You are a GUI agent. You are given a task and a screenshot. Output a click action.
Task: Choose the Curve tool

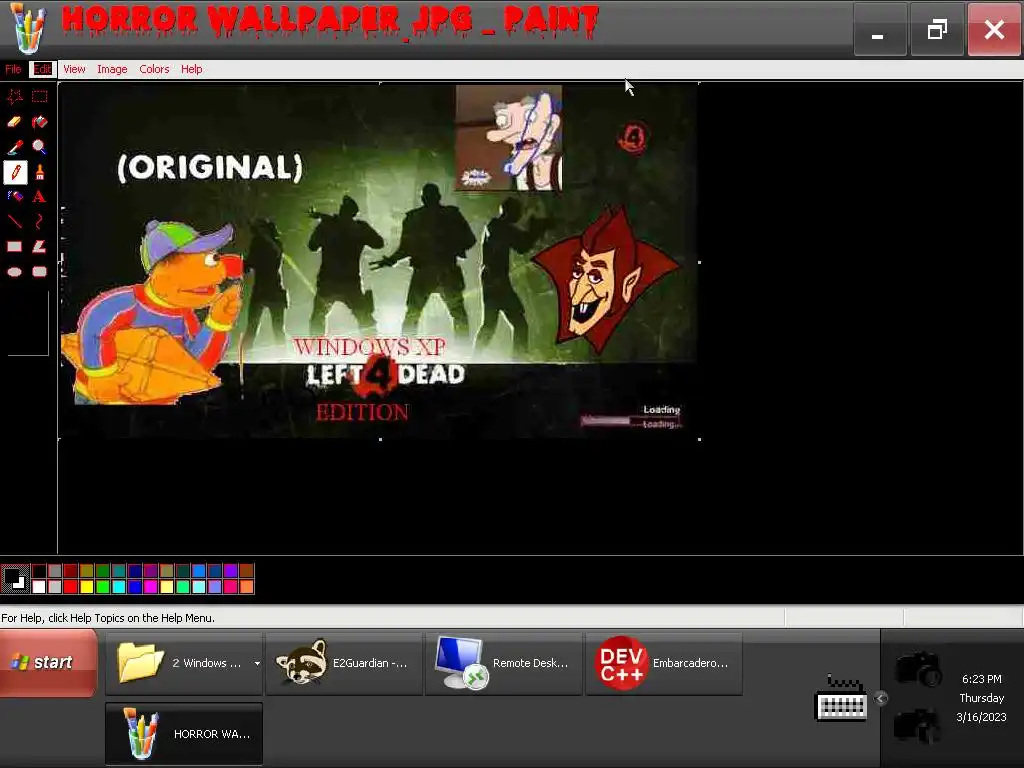40,221
